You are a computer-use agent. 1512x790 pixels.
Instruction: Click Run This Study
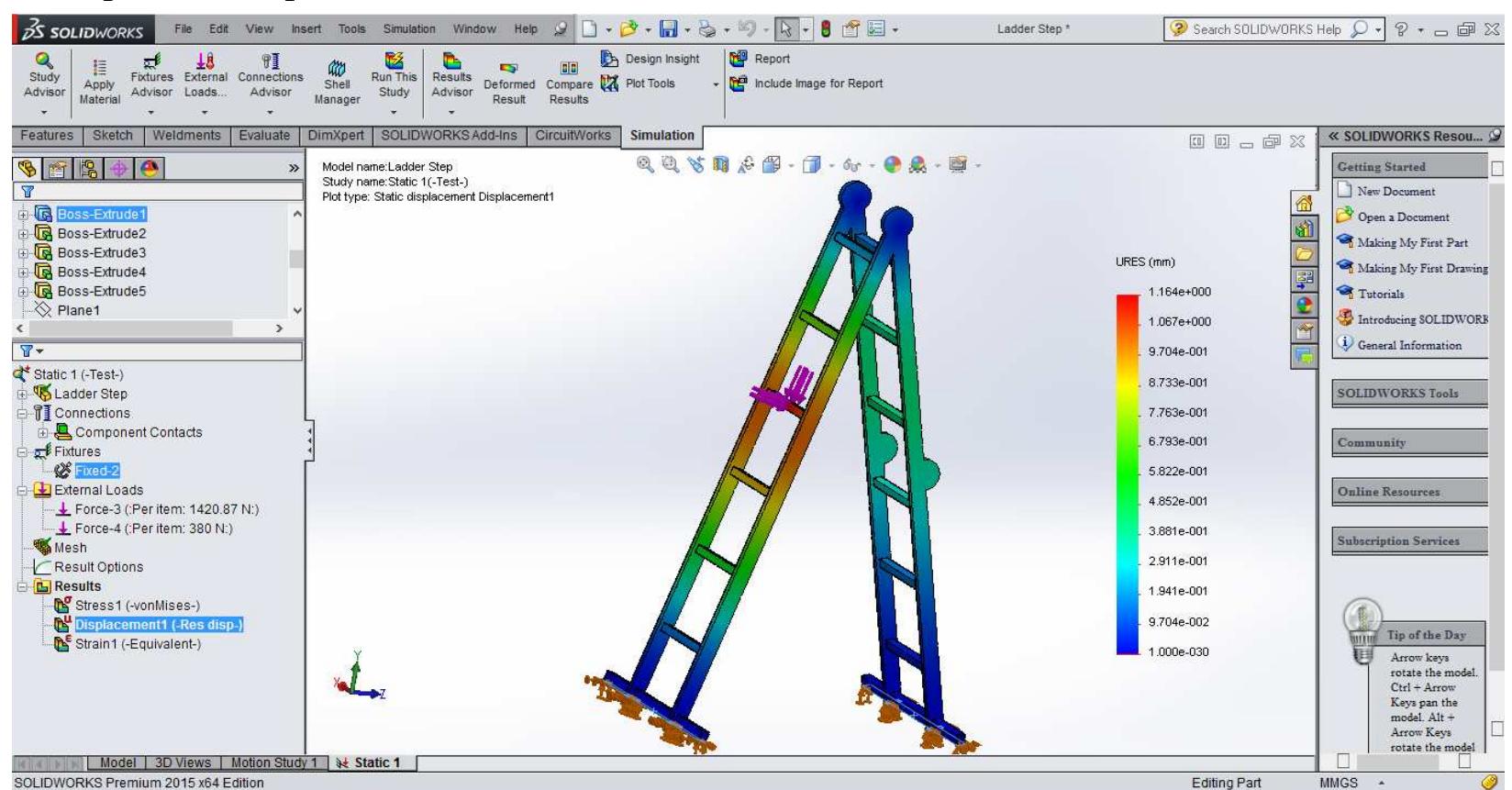[x=394, y=75]
